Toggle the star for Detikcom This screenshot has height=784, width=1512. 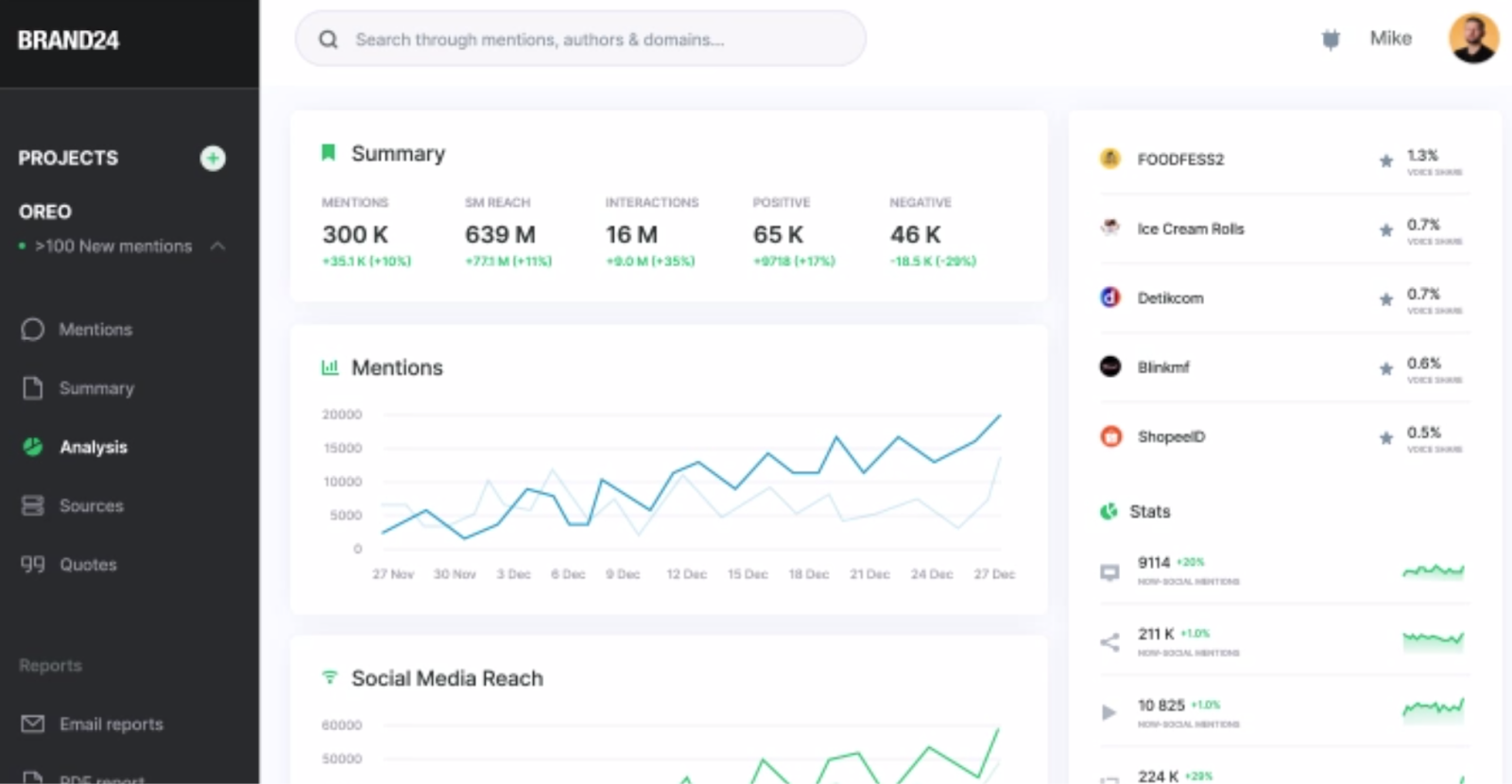point(1385,299)
